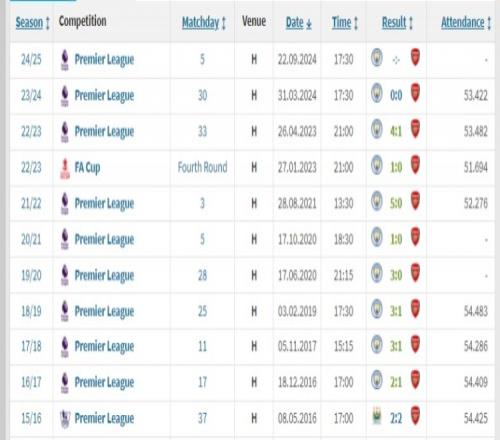
Task: Click Arsenal crest in 18/19 row
Action: tap(415, 309)
